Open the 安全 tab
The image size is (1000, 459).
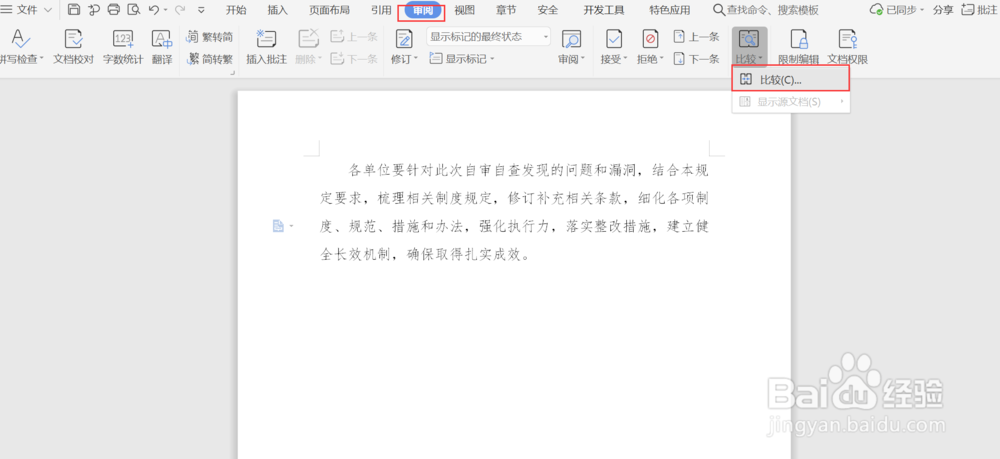pyautogui.click(x=548, y=10)
